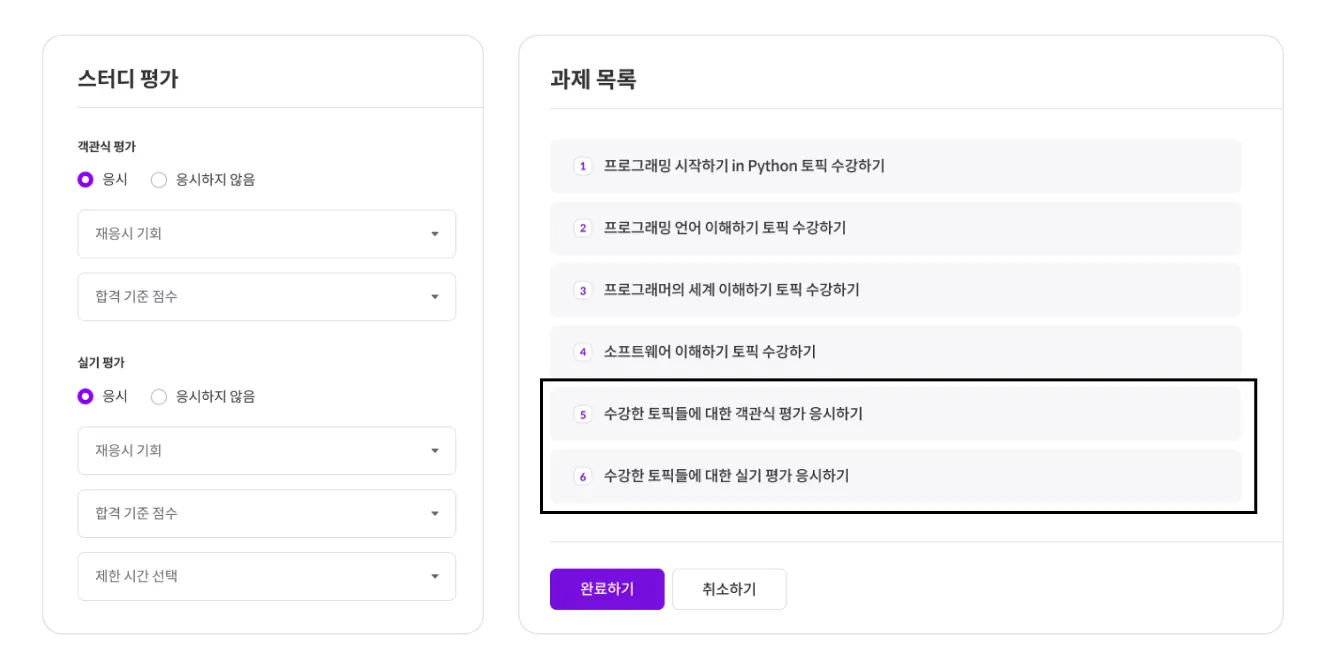Screen dimensions: 1326x669
Task: Click number 2 badge in task list
Action: tap(583, 228)
